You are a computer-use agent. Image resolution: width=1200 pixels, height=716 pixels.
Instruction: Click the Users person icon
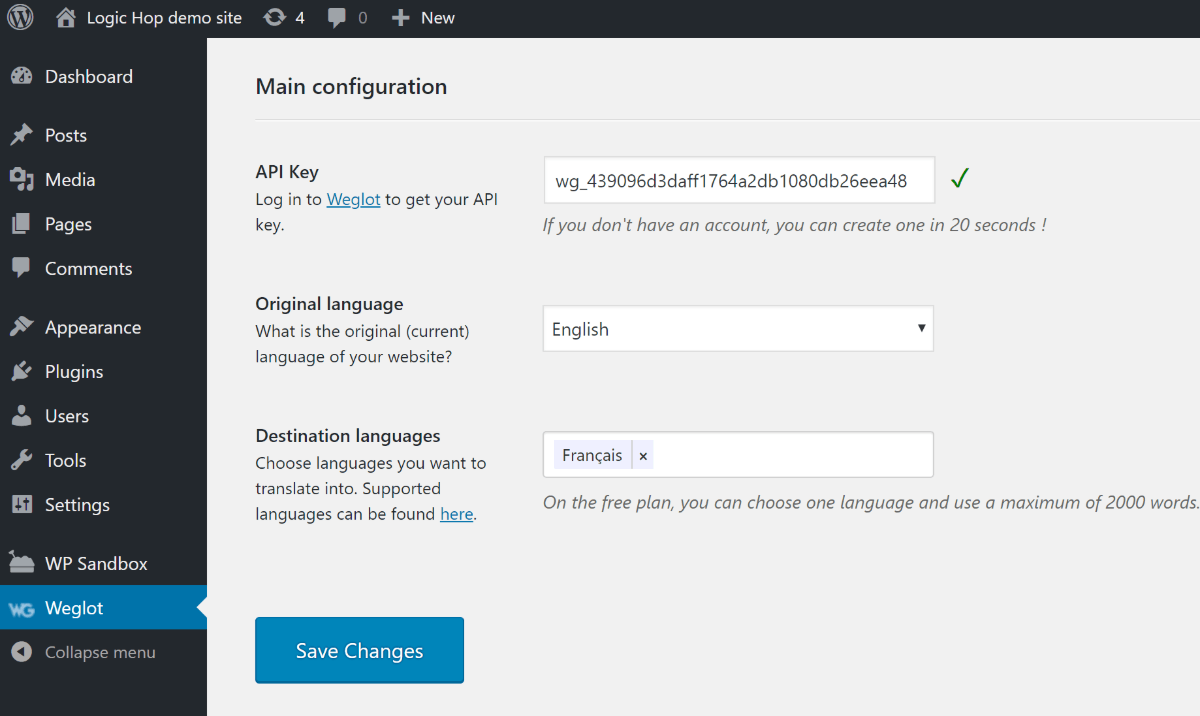point(21,416)
